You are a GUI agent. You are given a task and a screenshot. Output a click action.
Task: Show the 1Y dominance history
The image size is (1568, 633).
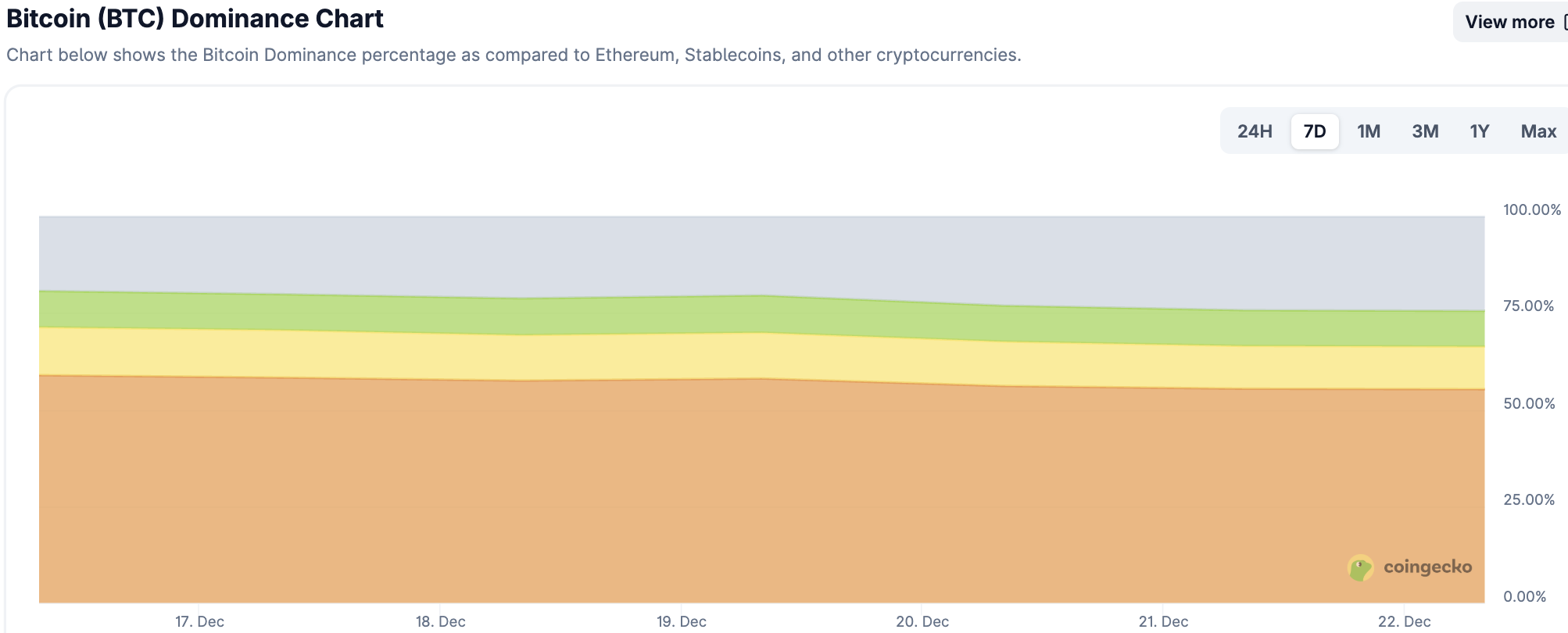(x=1479, y=131)
